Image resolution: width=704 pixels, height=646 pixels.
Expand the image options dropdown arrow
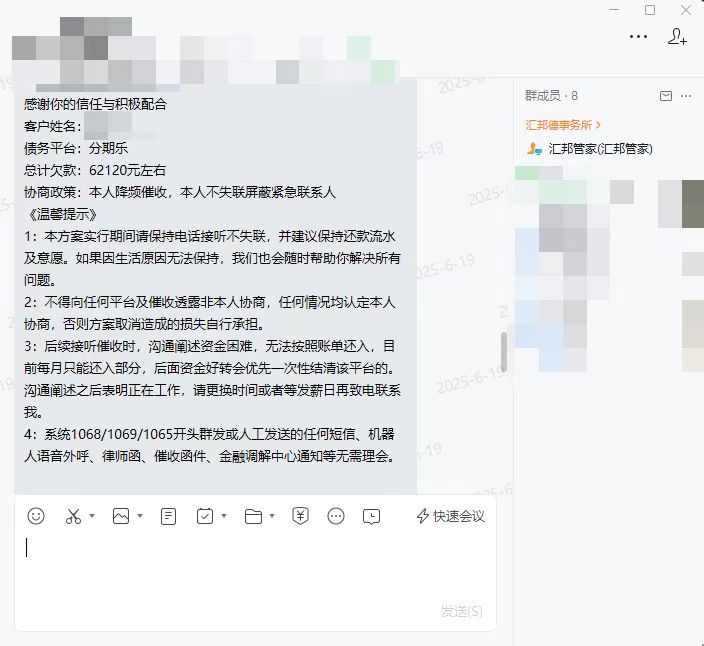tap(140, 516)
